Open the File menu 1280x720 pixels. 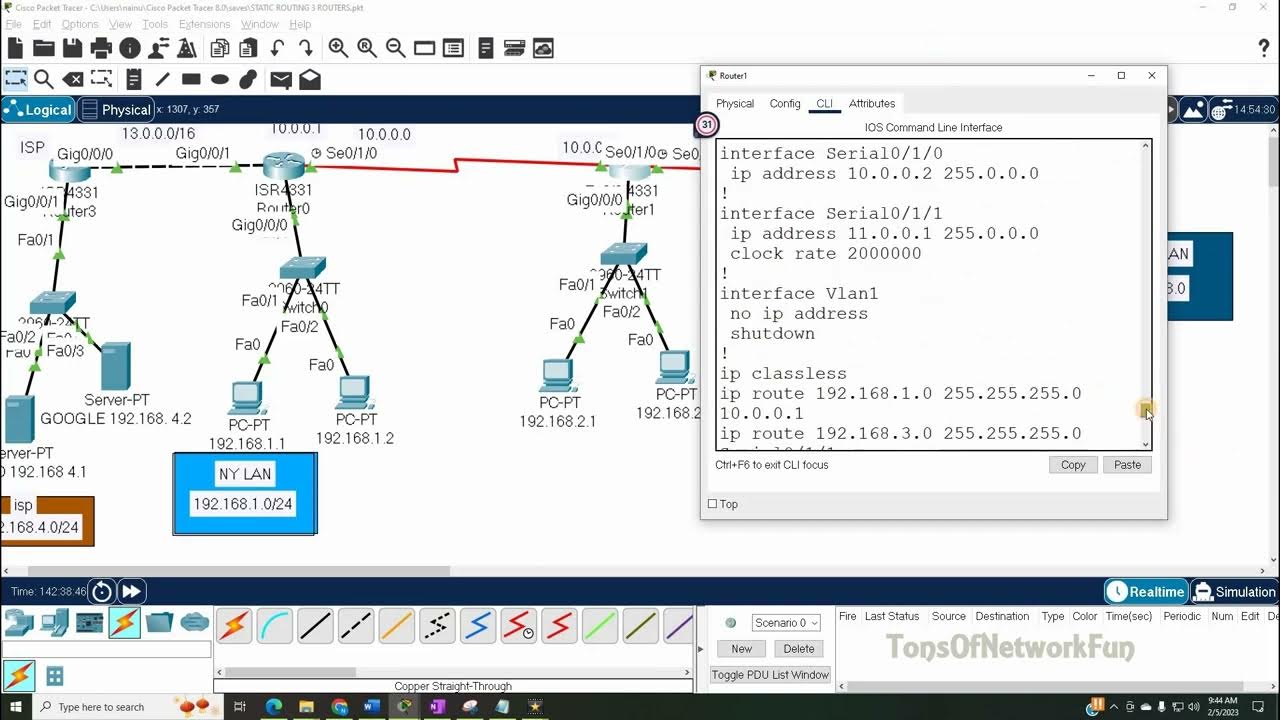pos(13,24)
